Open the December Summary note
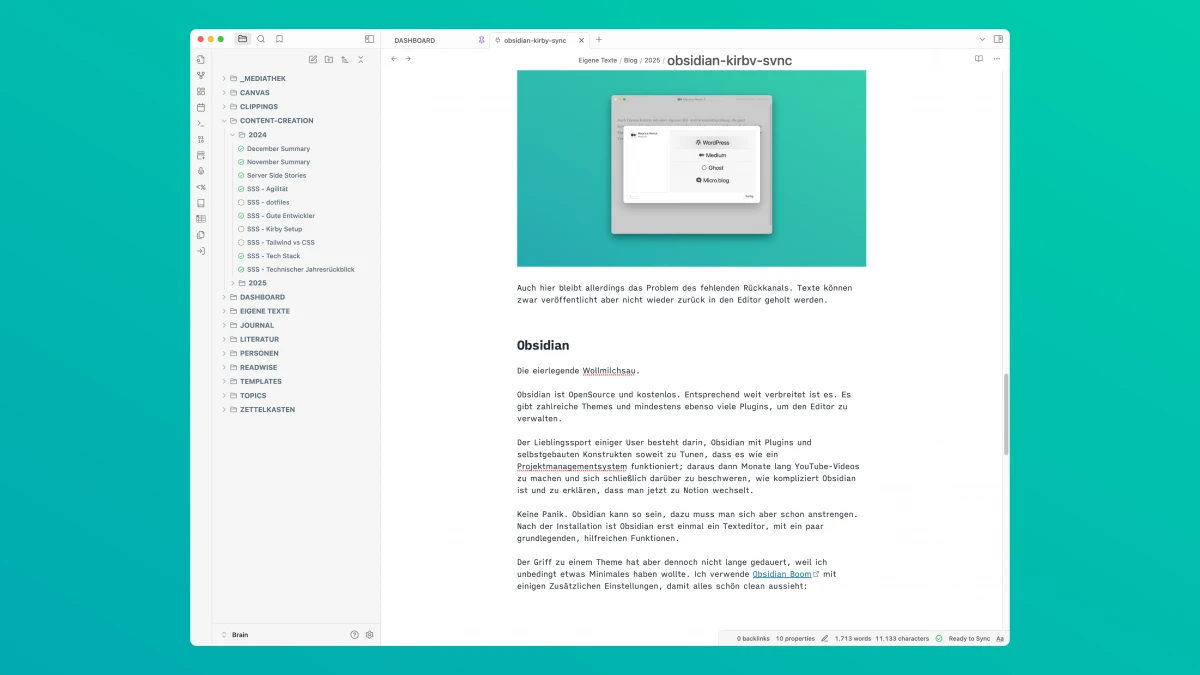 point(278,148)
